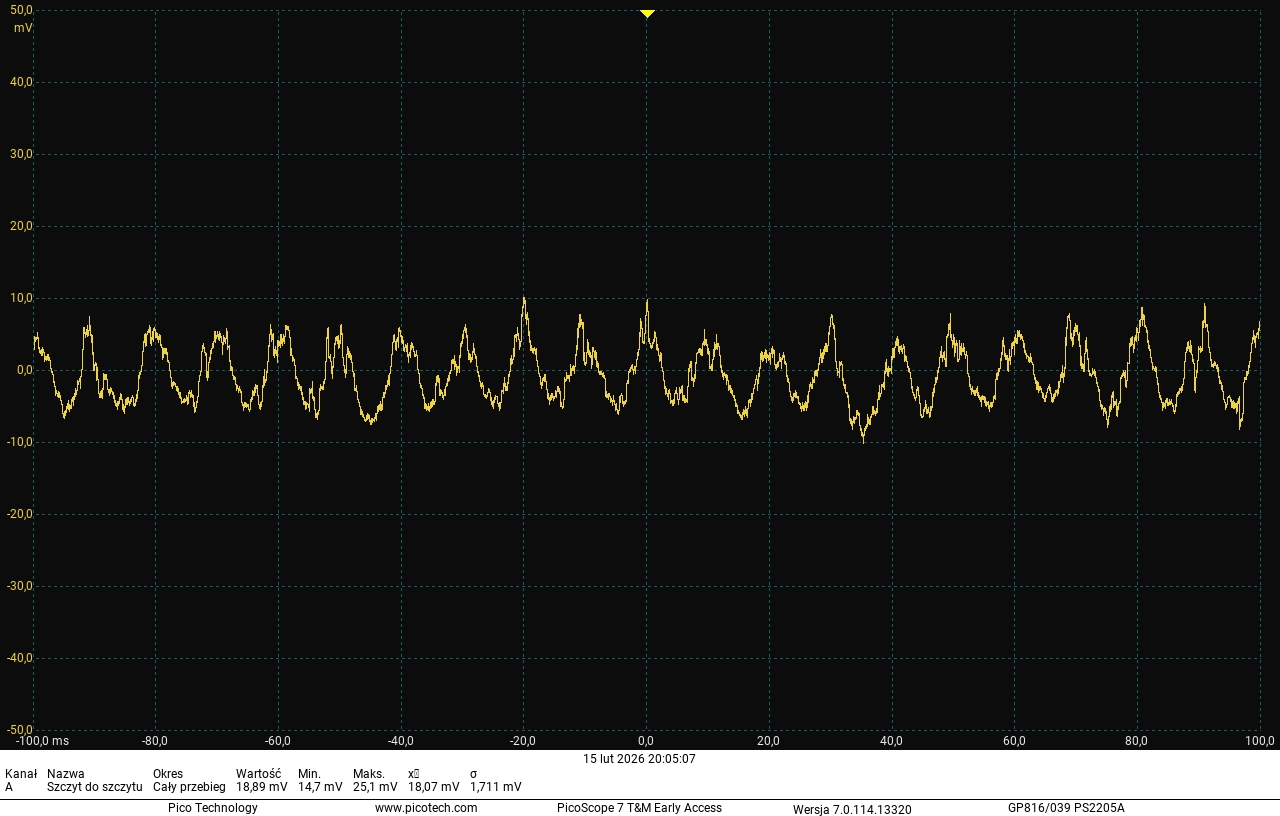Click the sigma (σ) column header
Screen dimensions: 1280x816
click(474, 774)
